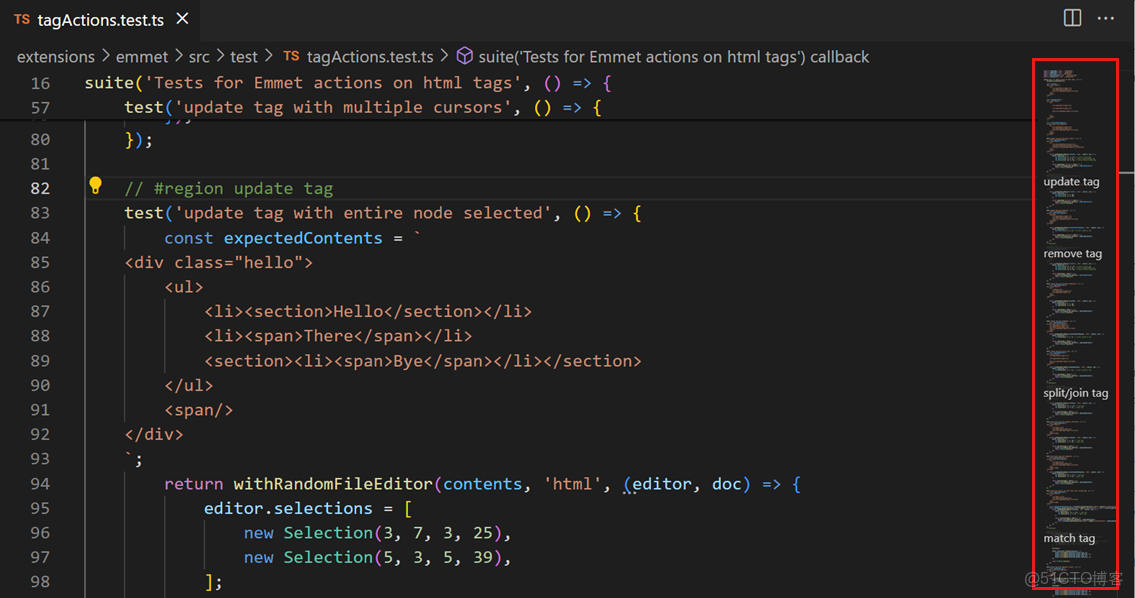Jump to 'update tag' region in minimap
This screenshot has width=1135, height=598.
click(x=1071, y=182)
